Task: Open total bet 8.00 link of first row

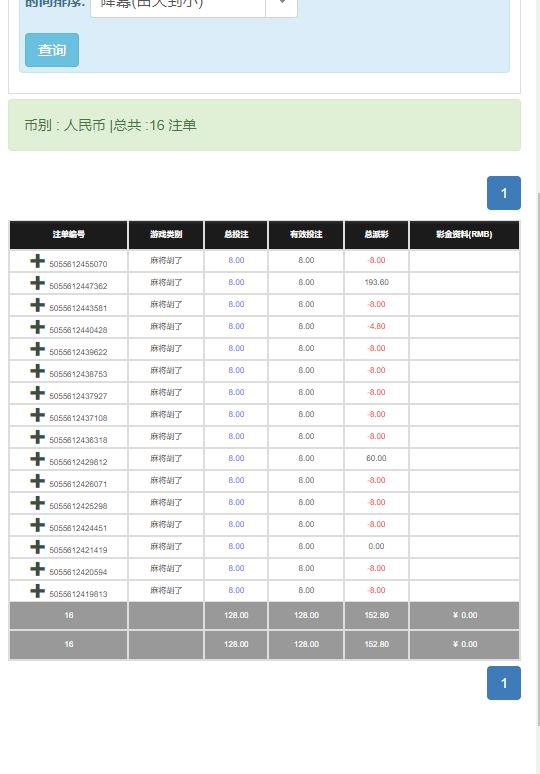Action: pos(236,260)
